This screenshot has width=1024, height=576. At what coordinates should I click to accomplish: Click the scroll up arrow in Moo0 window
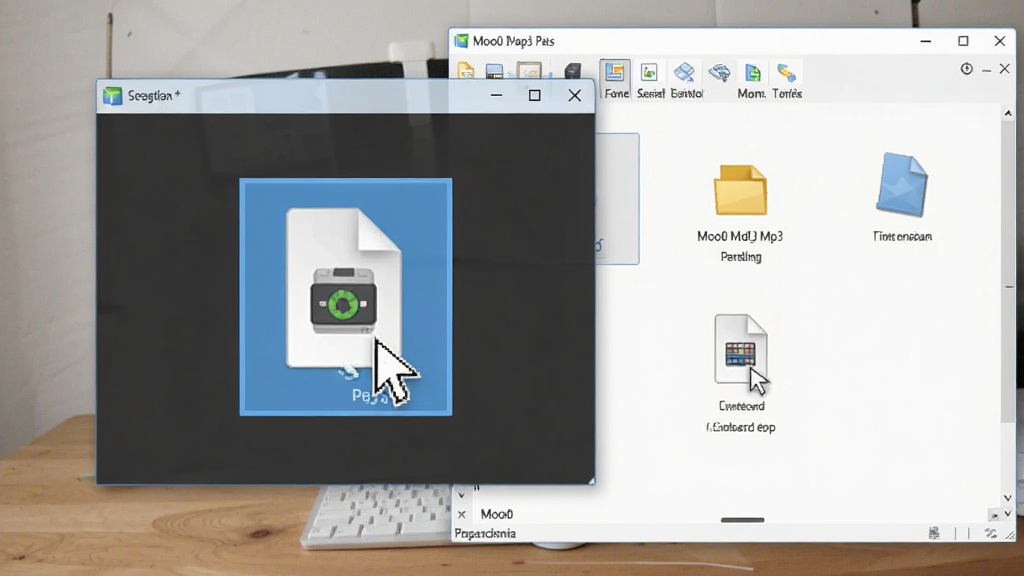(1008, 113)
